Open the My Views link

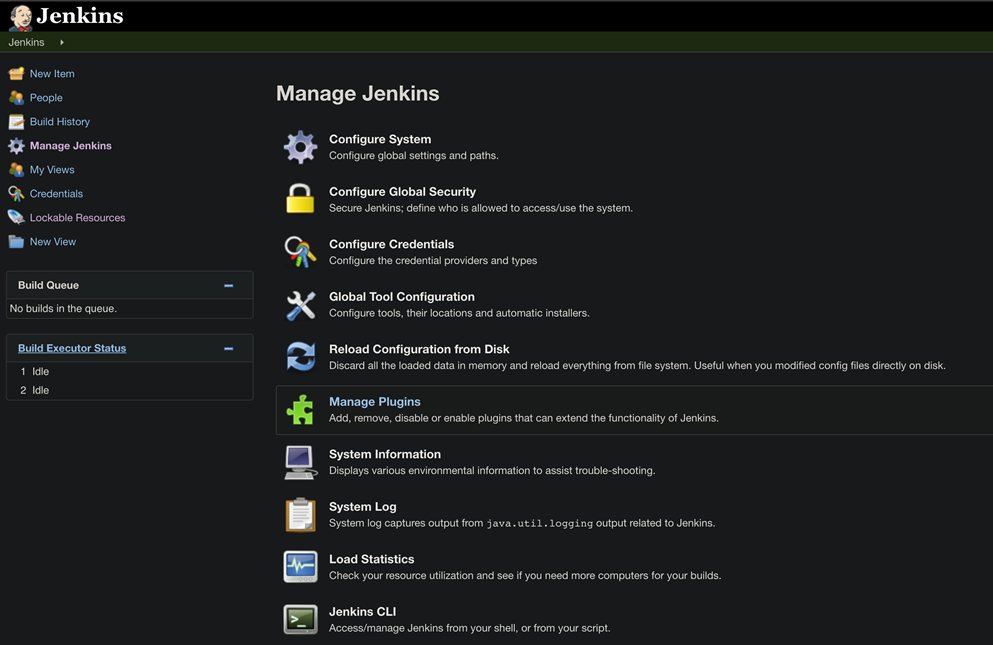pos(52,170)
